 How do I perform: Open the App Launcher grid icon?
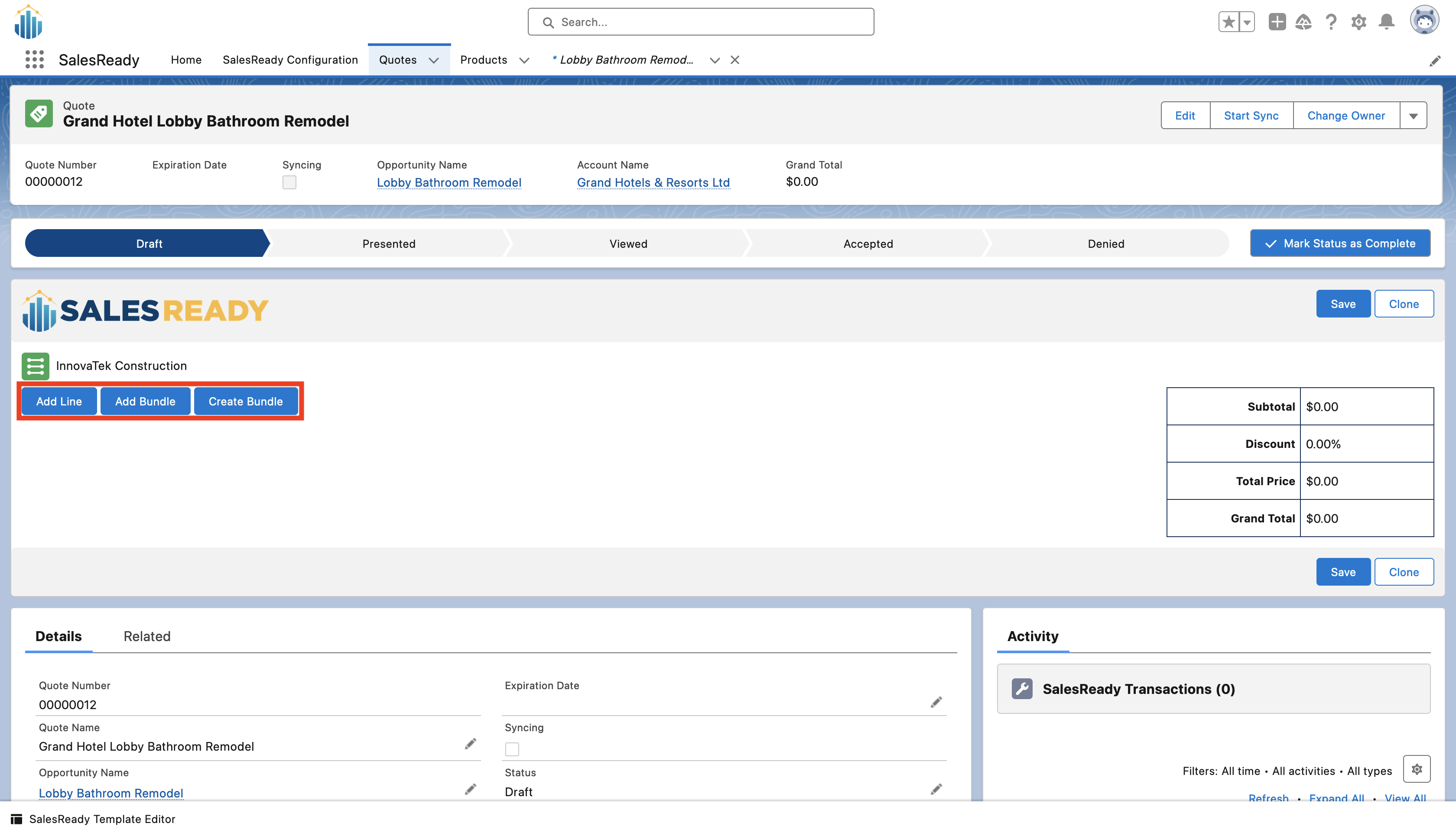(35, 60)
